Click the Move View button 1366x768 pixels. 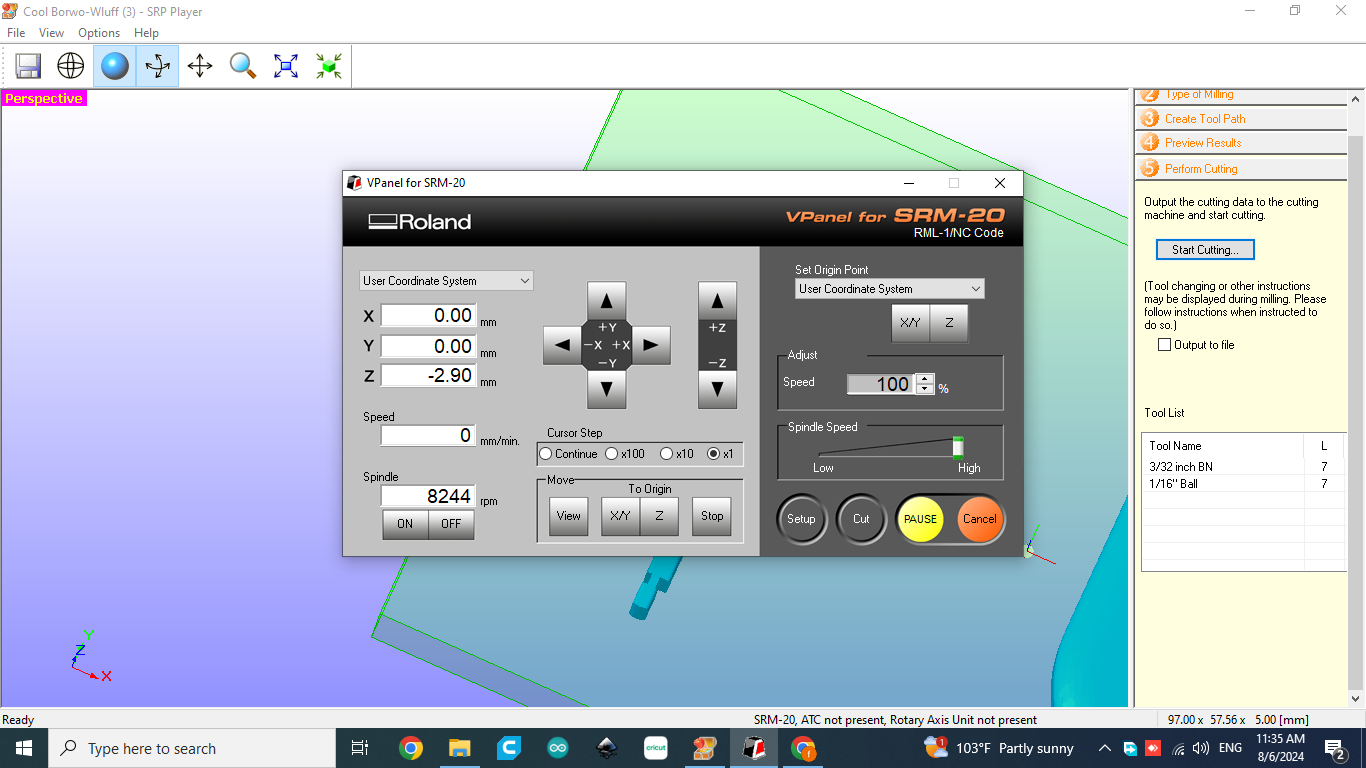[569, 516]
